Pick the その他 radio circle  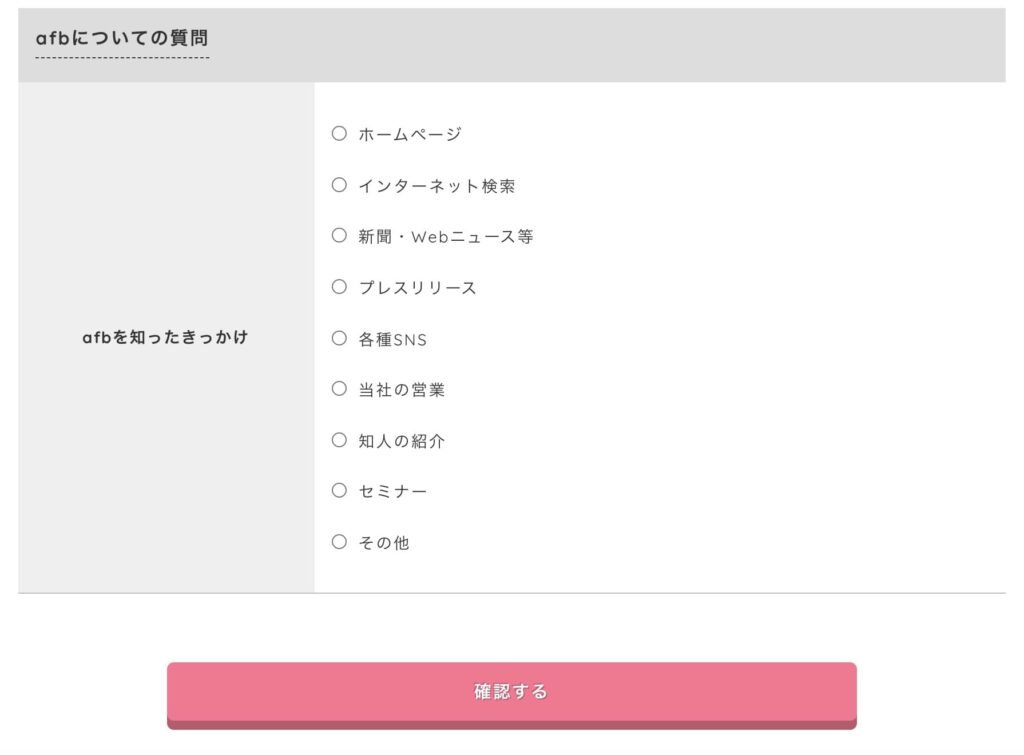click(339, 541)
